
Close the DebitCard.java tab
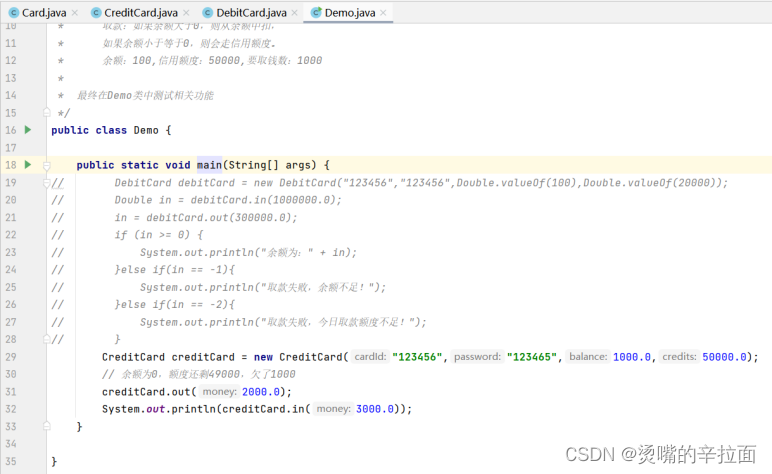[294, 13]
